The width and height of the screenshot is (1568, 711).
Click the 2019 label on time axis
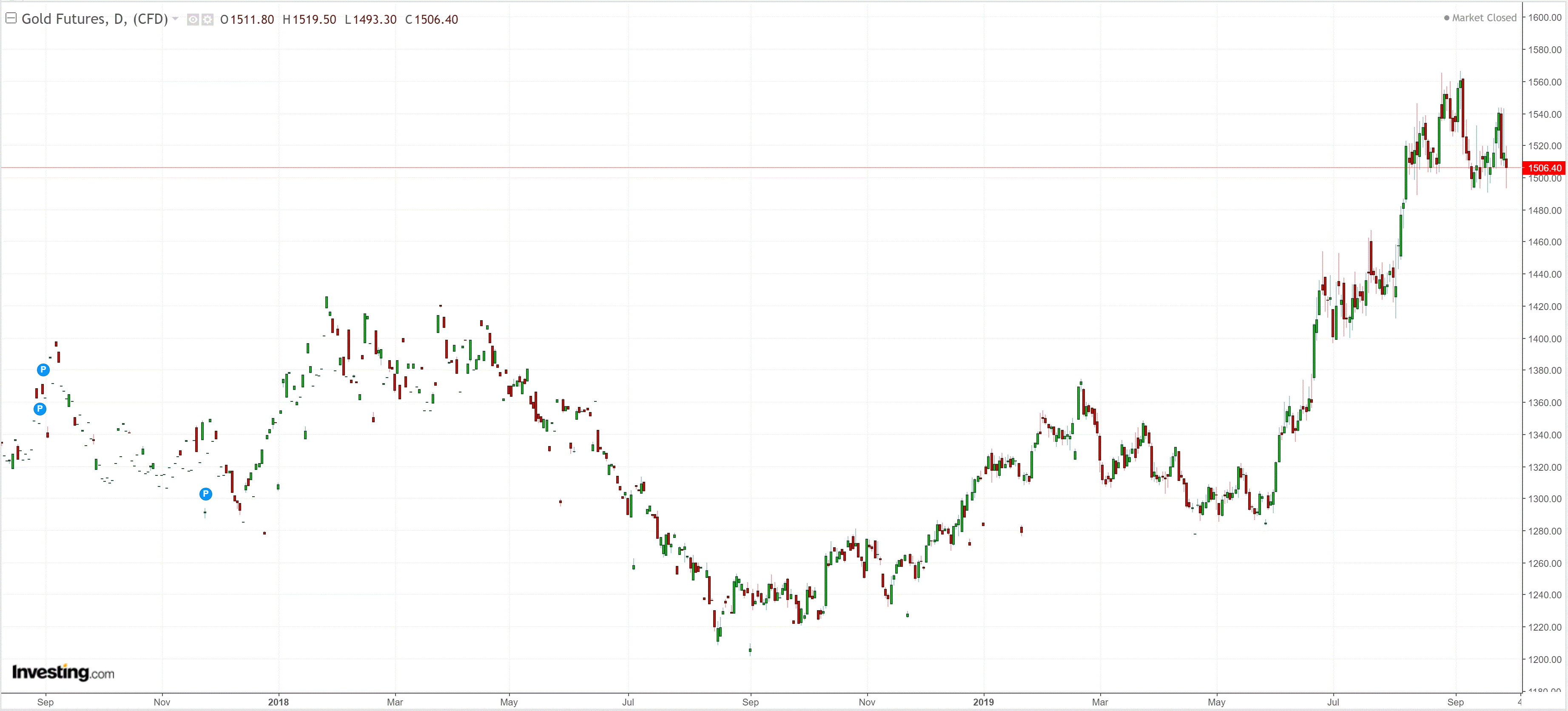[x=983, y=702]
